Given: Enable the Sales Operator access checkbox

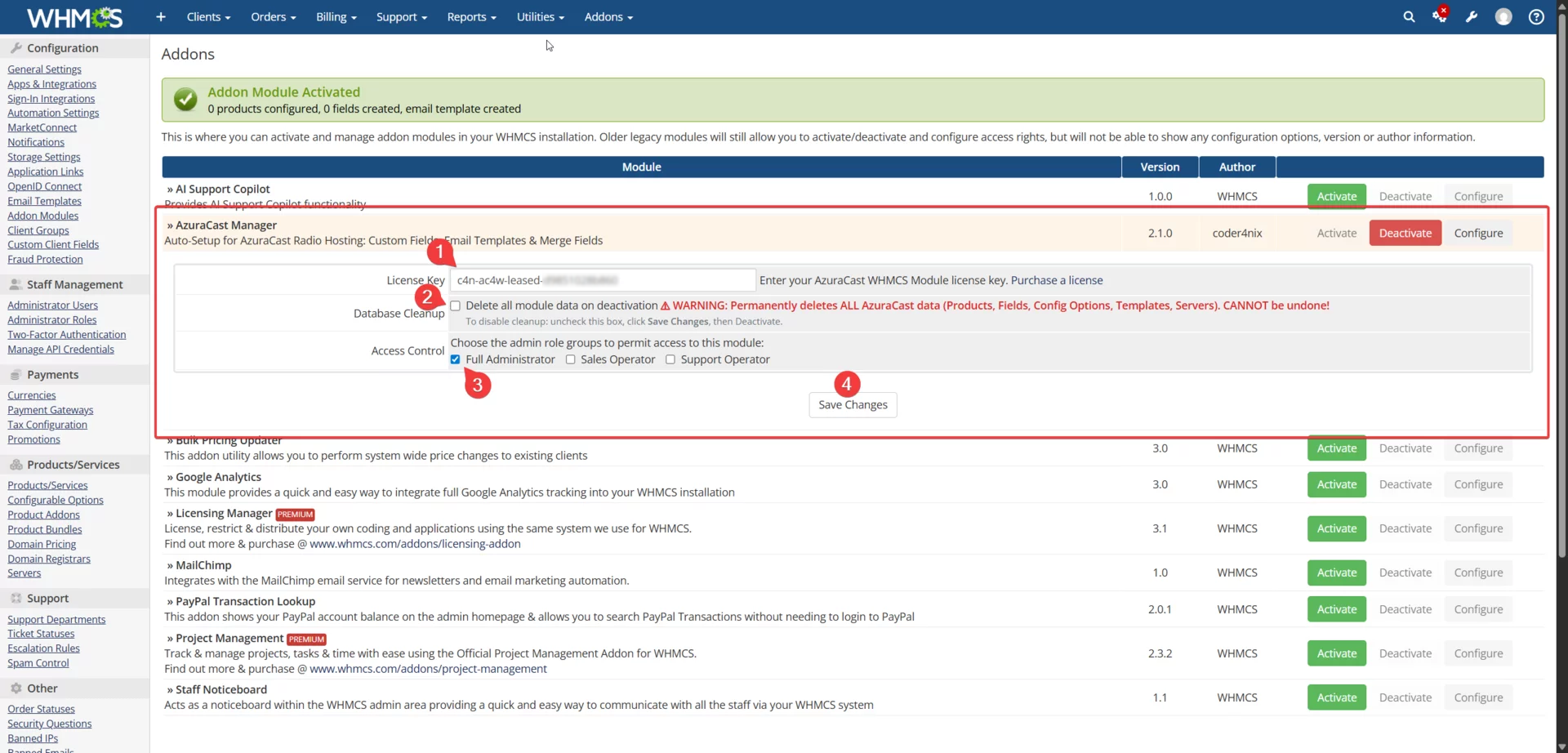Looking at the screenshot, I should (571, 359).
